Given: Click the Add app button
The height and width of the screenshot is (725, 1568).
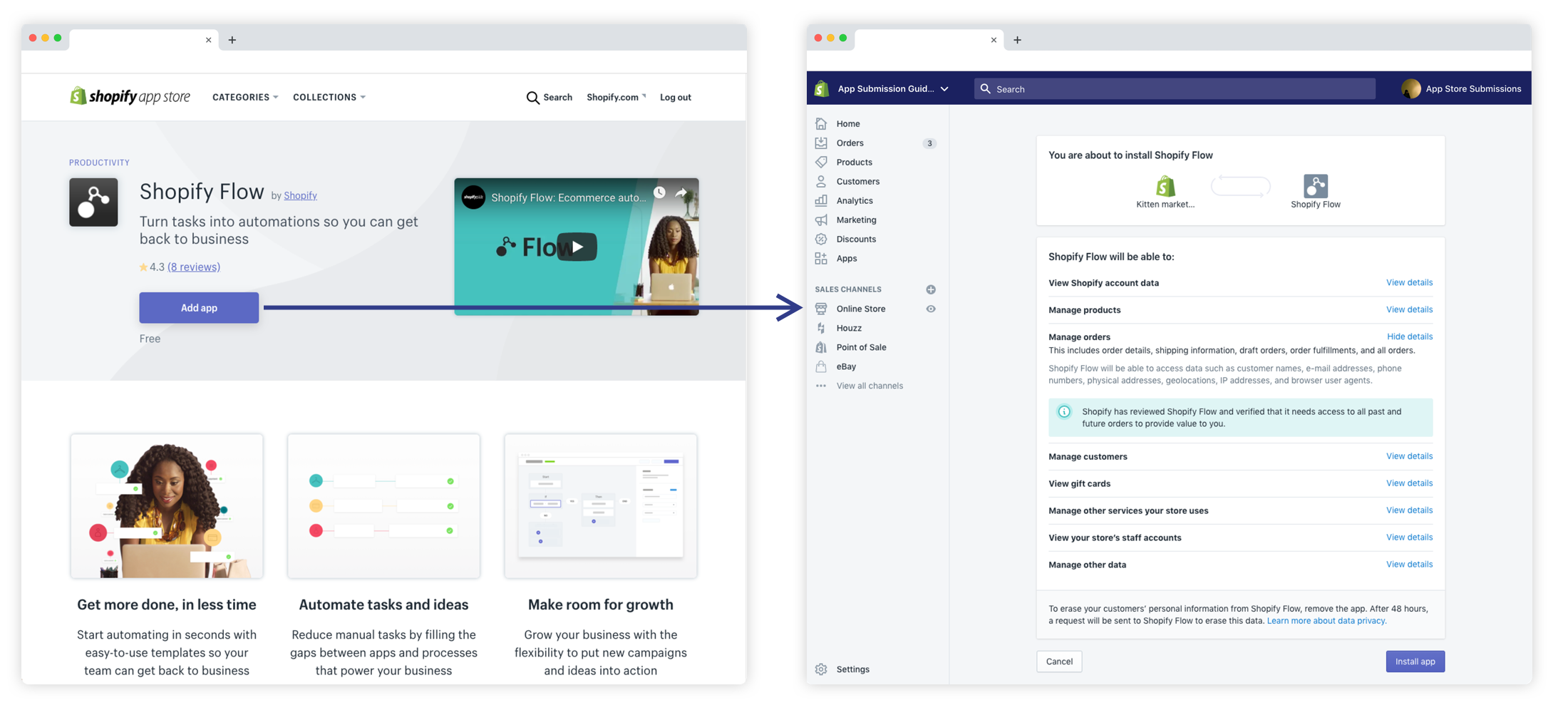Looking at the screenshot, I should point(199,308).
